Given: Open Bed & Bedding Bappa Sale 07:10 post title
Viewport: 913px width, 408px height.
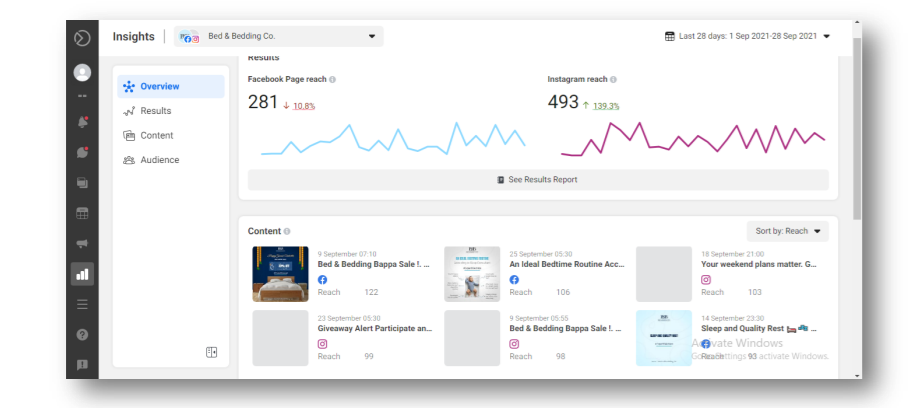Looking at the screenshot, I should tap(374, 264).
